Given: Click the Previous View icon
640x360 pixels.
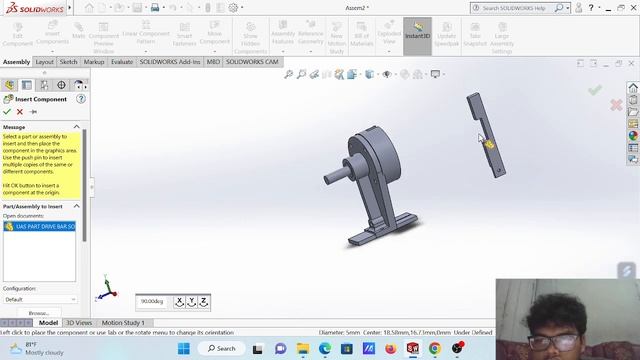Looking at the screenshot, I should [x=314, y=74].
